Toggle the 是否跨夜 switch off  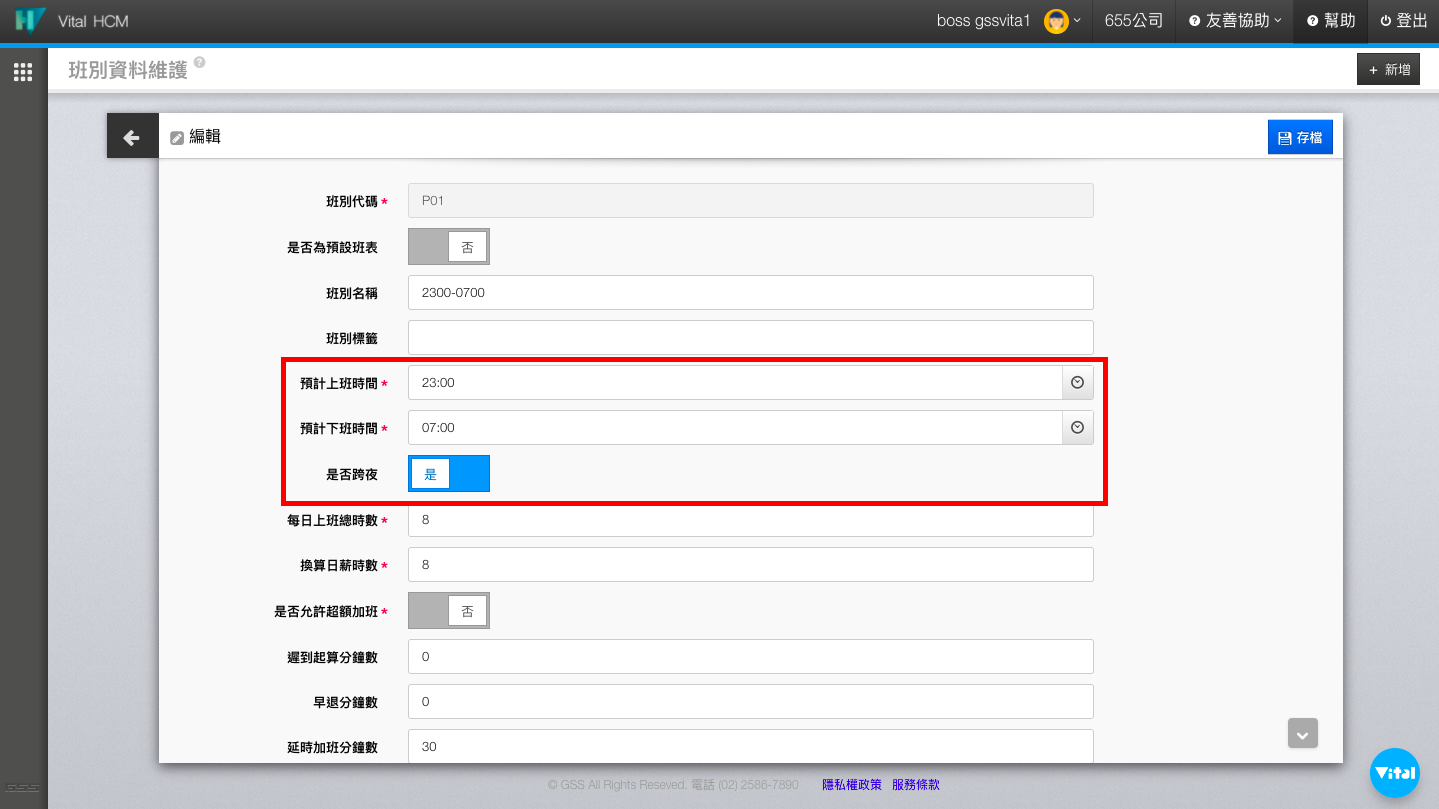click(x=449, y=474)
